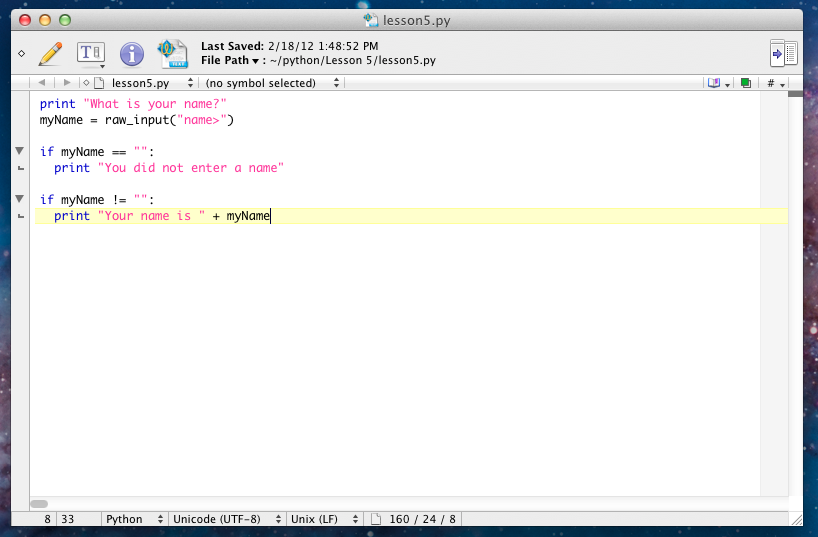Click the blue Get Info icon
The image size is (818, 537).
pos(132,53)
